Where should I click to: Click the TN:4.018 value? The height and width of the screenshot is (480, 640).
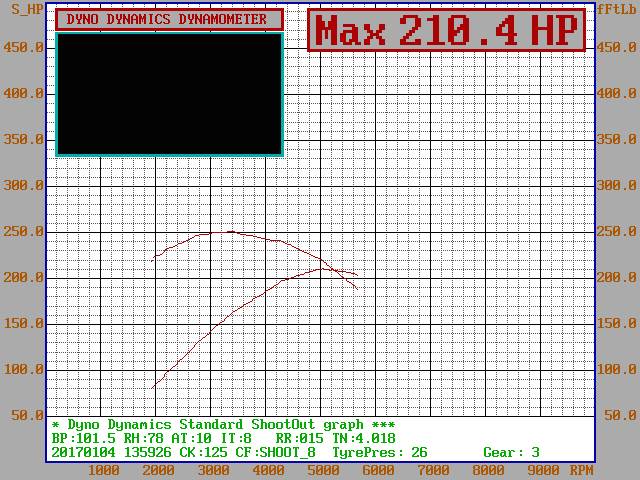pyautogui.click(x=363, y=438)
